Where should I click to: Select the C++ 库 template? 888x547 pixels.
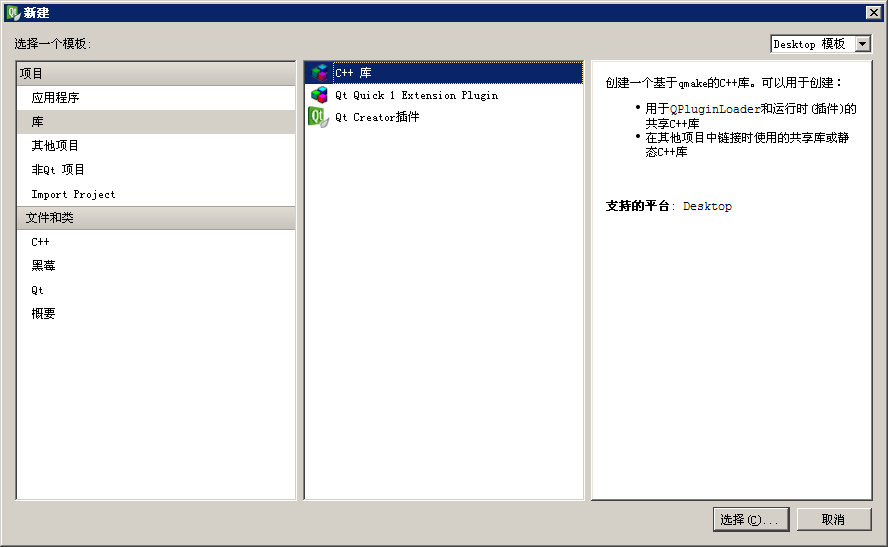[444, 72]
